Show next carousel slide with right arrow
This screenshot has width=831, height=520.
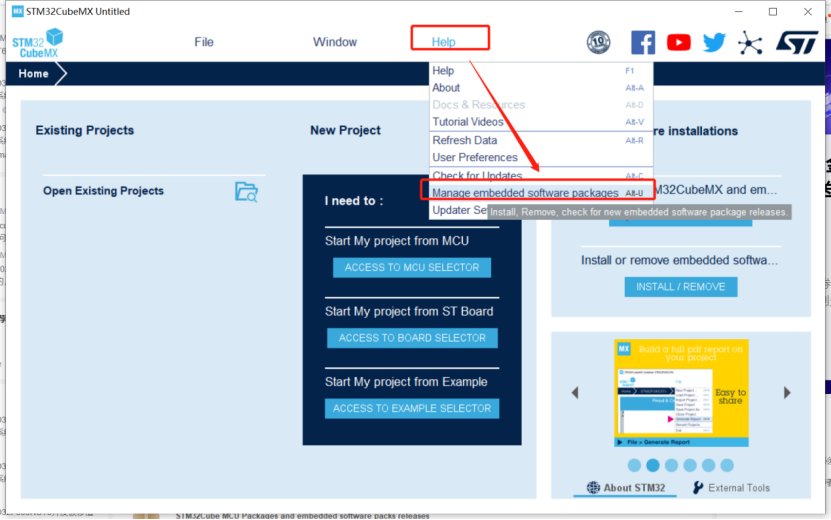click(787, 392)
